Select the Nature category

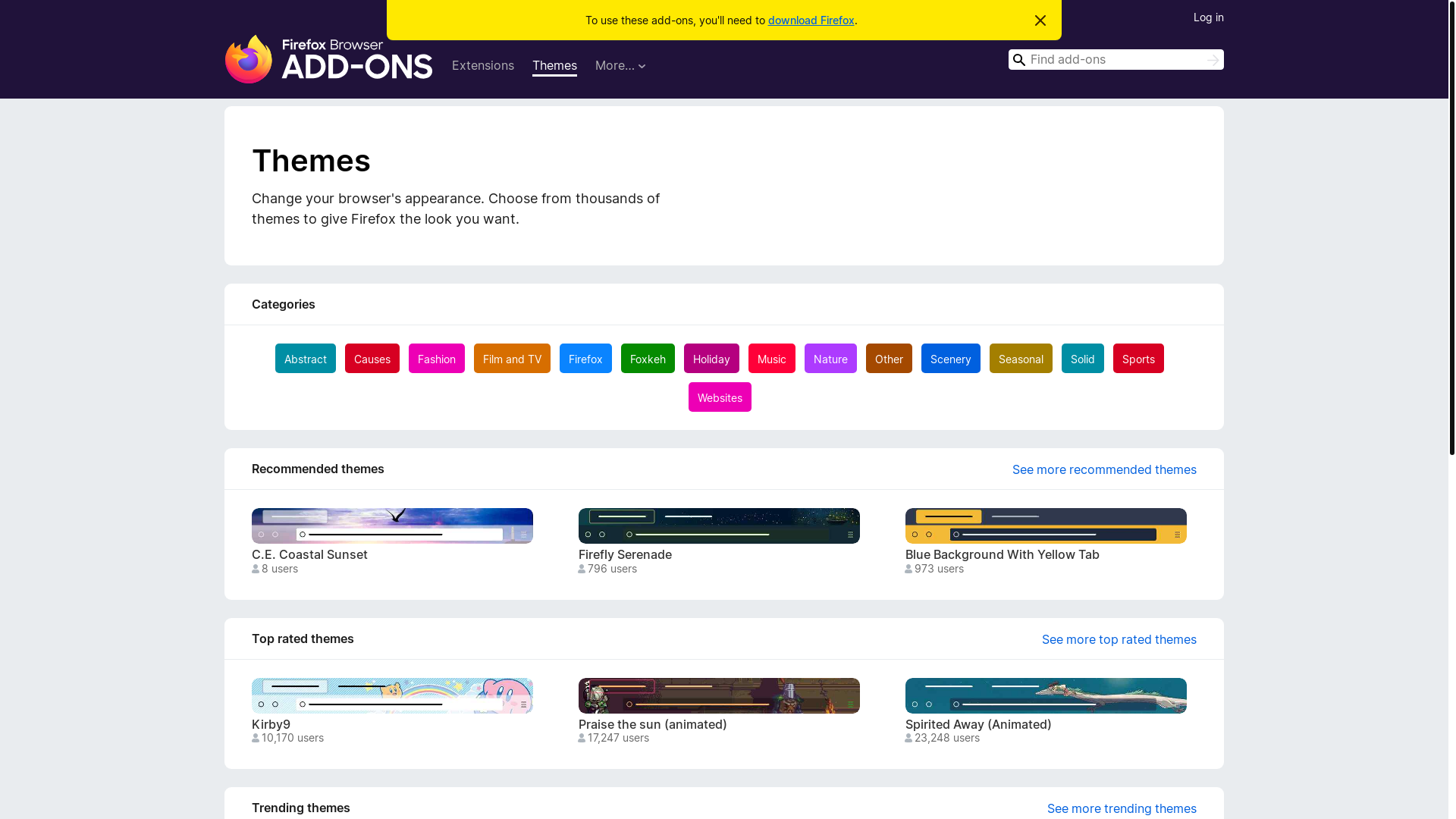pos(830,359)
